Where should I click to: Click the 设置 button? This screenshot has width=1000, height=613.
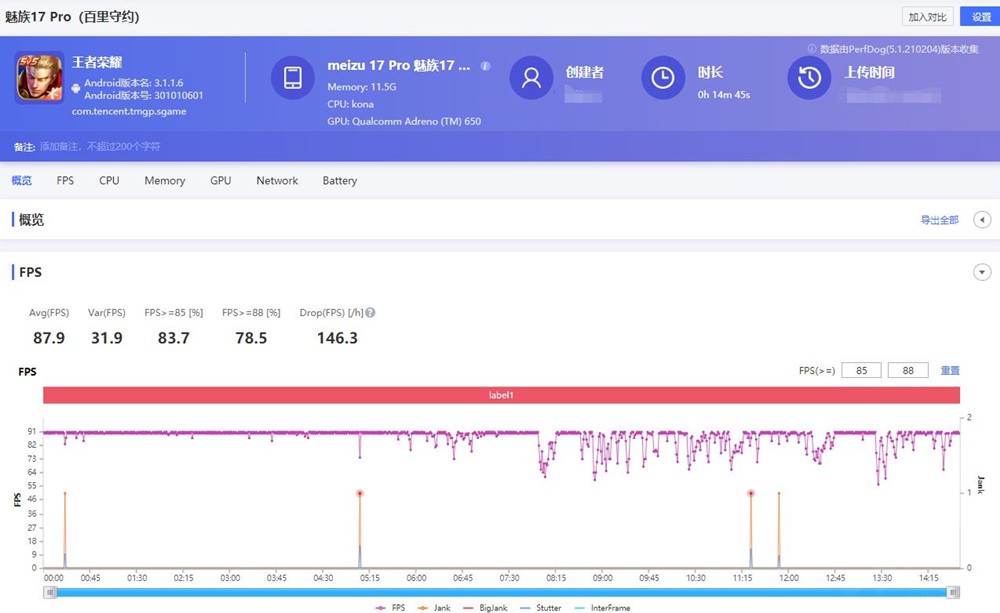981,17
